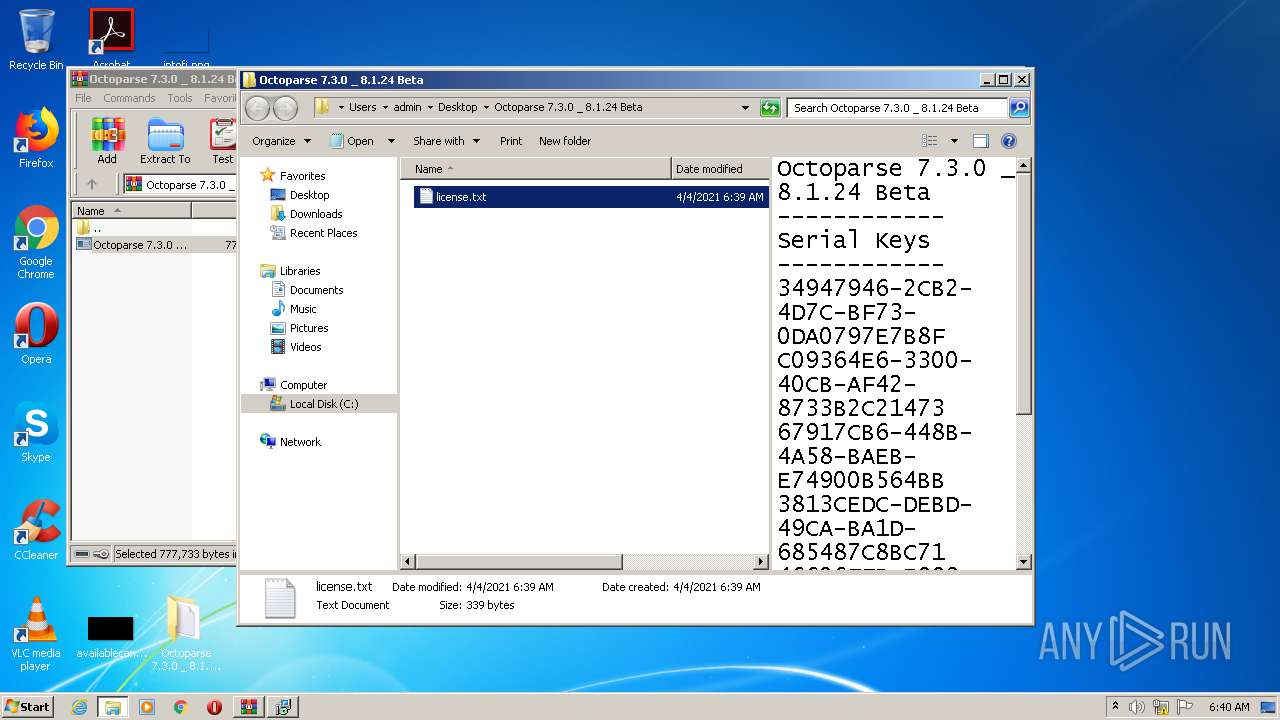Open the Opera desktop shortcut

(36, 334)
